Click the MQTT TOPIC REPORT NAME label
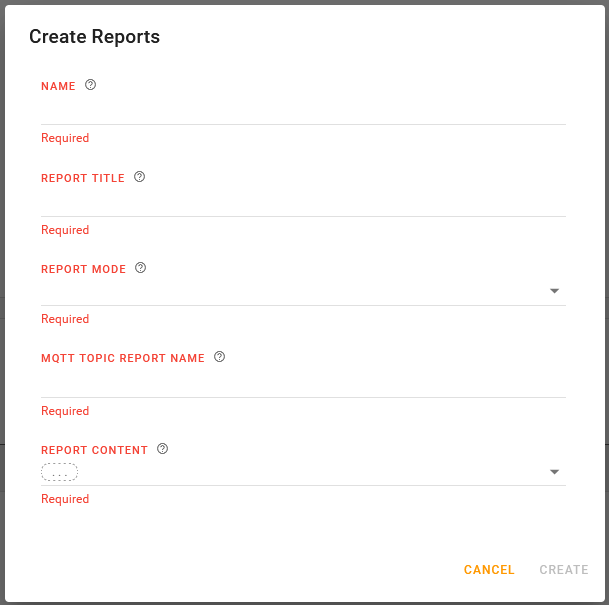This screenshot has height=605, width=609. (x=123, y=358)
